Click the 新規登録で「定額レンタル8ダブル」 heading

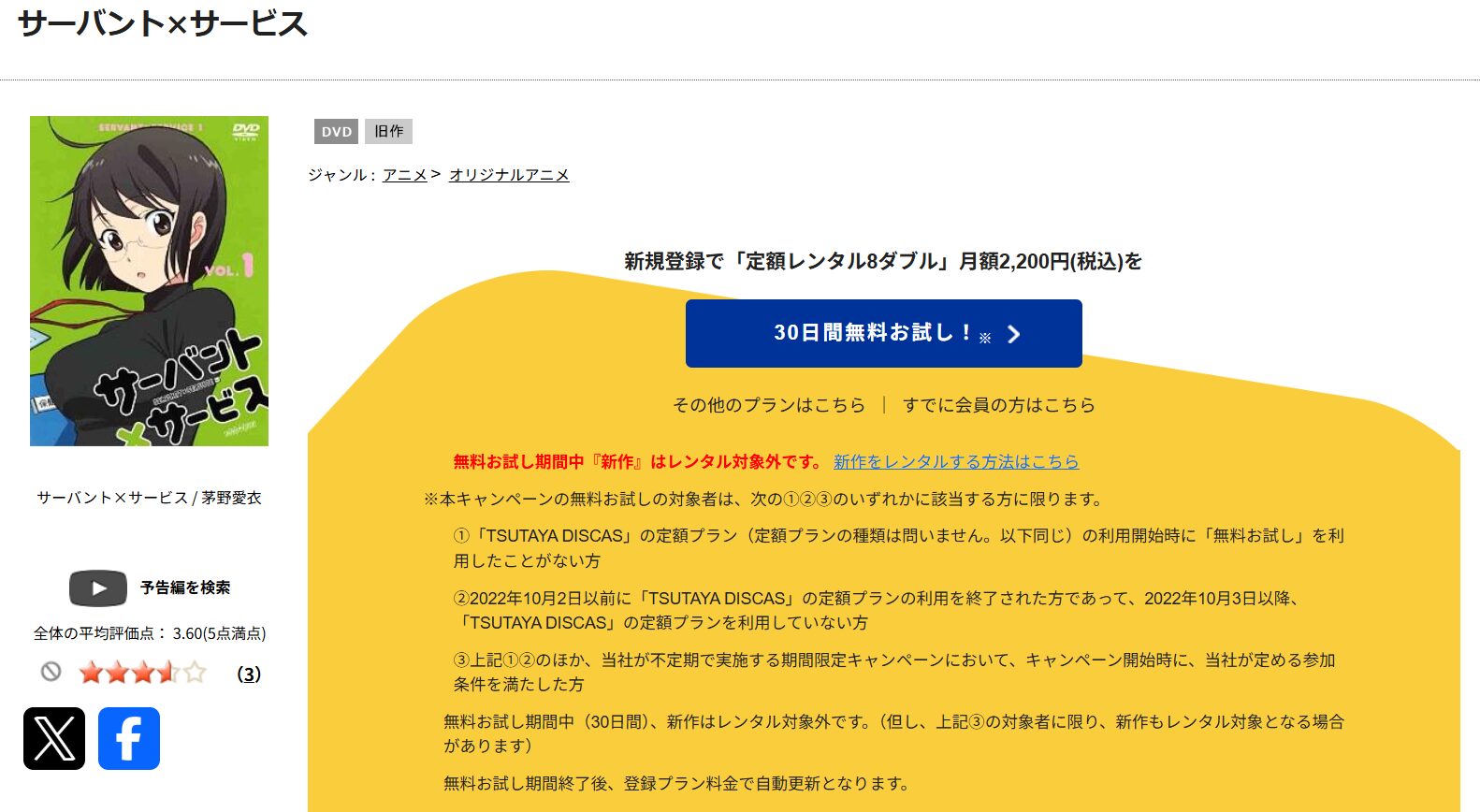point(883,261)
